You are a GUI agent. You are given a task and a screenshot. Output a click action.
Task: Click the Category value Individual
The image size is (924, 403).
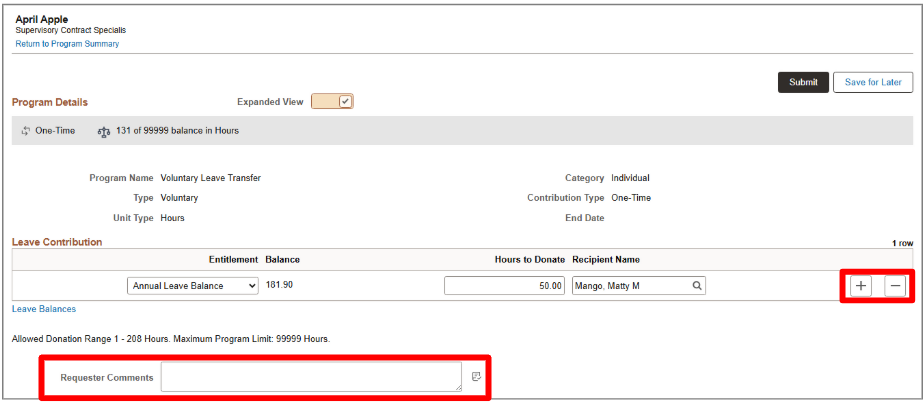coord(630,178)
